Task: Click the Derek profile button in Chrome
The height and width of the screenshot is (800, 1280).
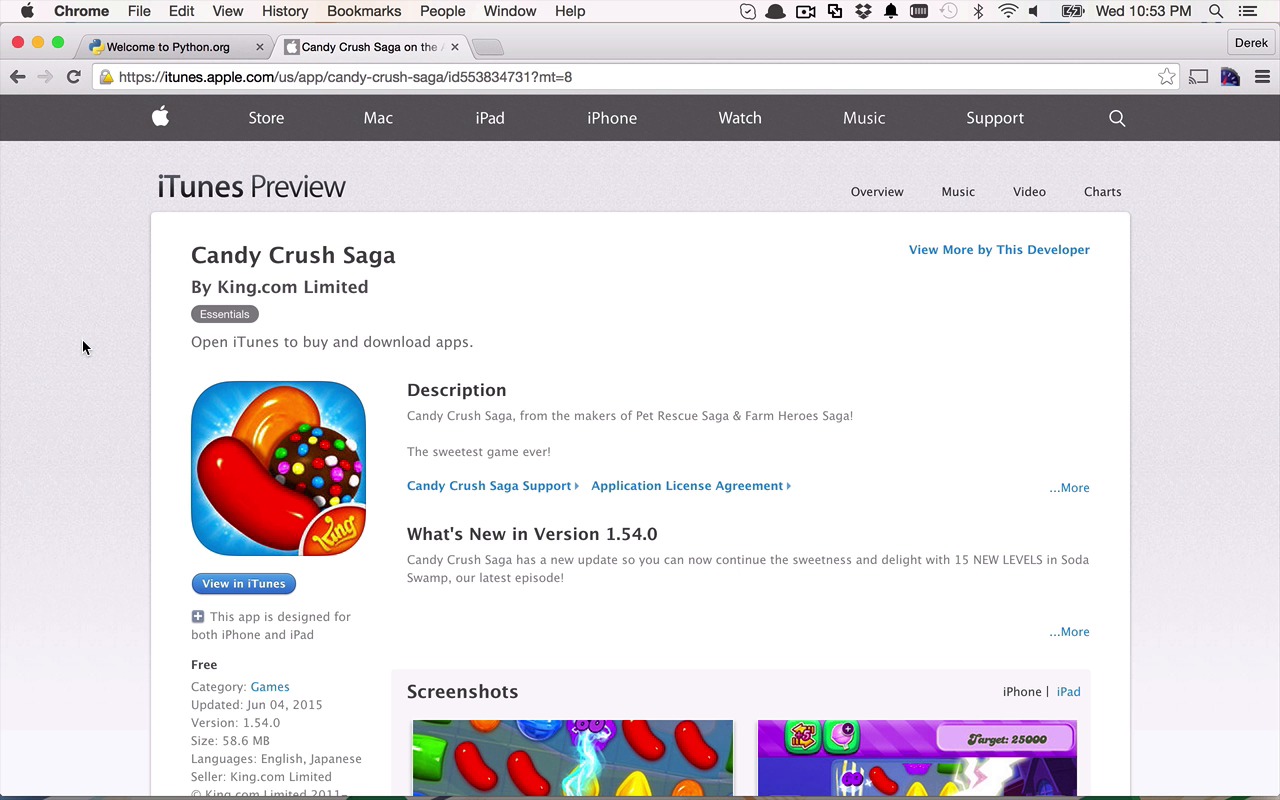Action: tap(1251, 43)
